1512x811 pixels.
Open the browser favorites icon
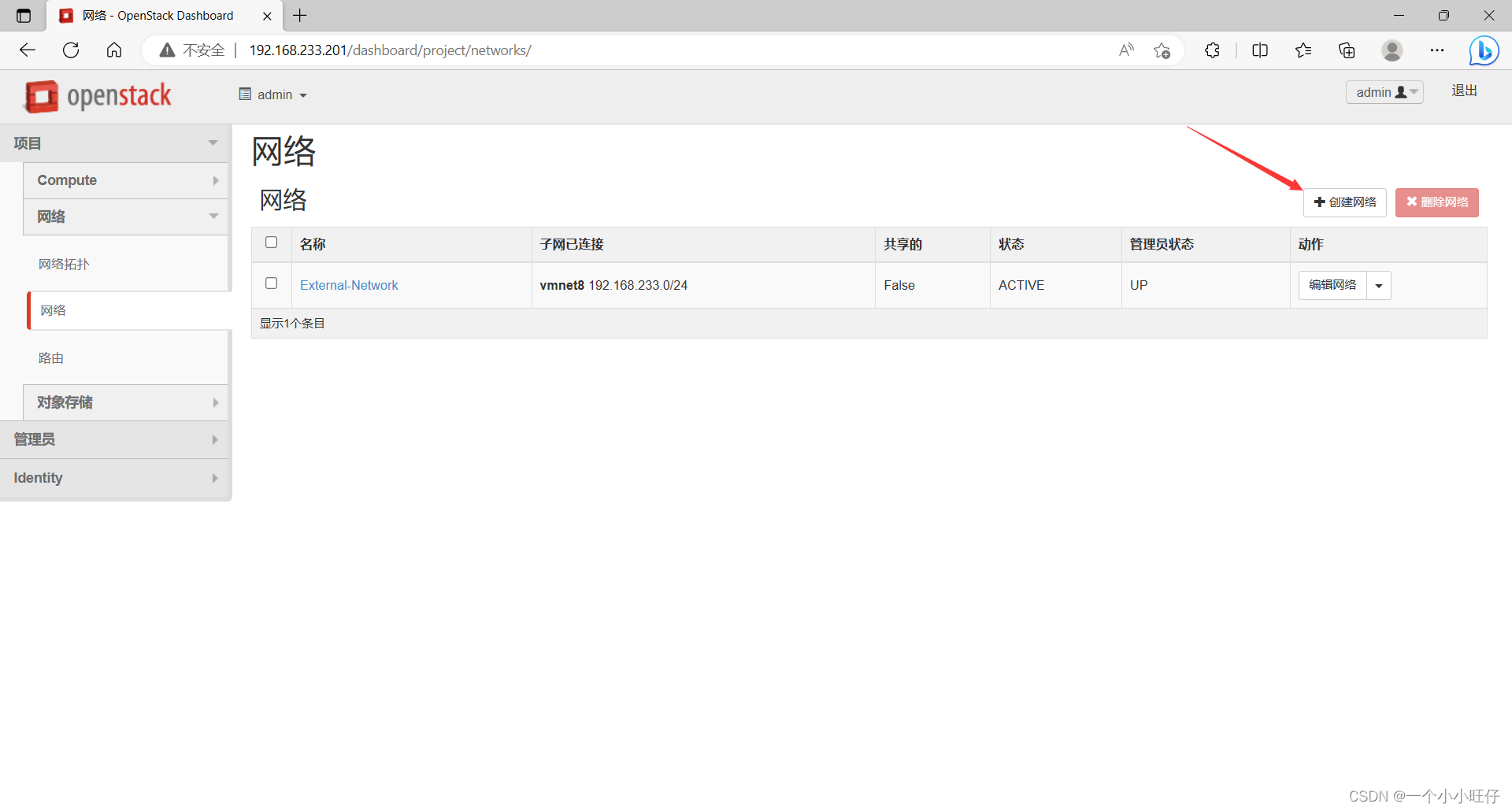point(1303,50)
